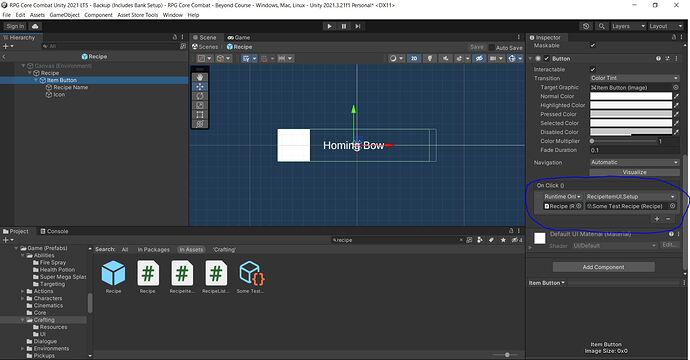Click the Fade Duration input field
The image size is (690, 360).
point(634,150)
